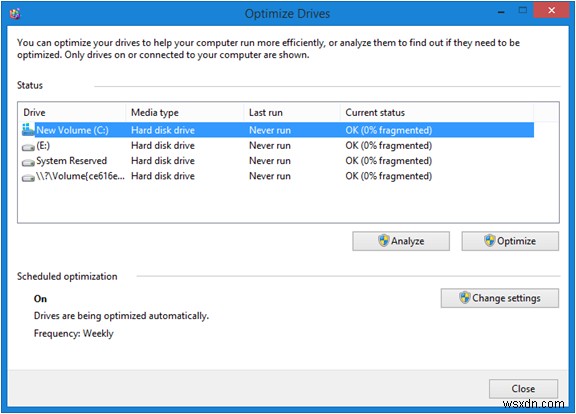Open Change settings for scheduled optimization
576x414 pixels.
(x=500, y=298)
